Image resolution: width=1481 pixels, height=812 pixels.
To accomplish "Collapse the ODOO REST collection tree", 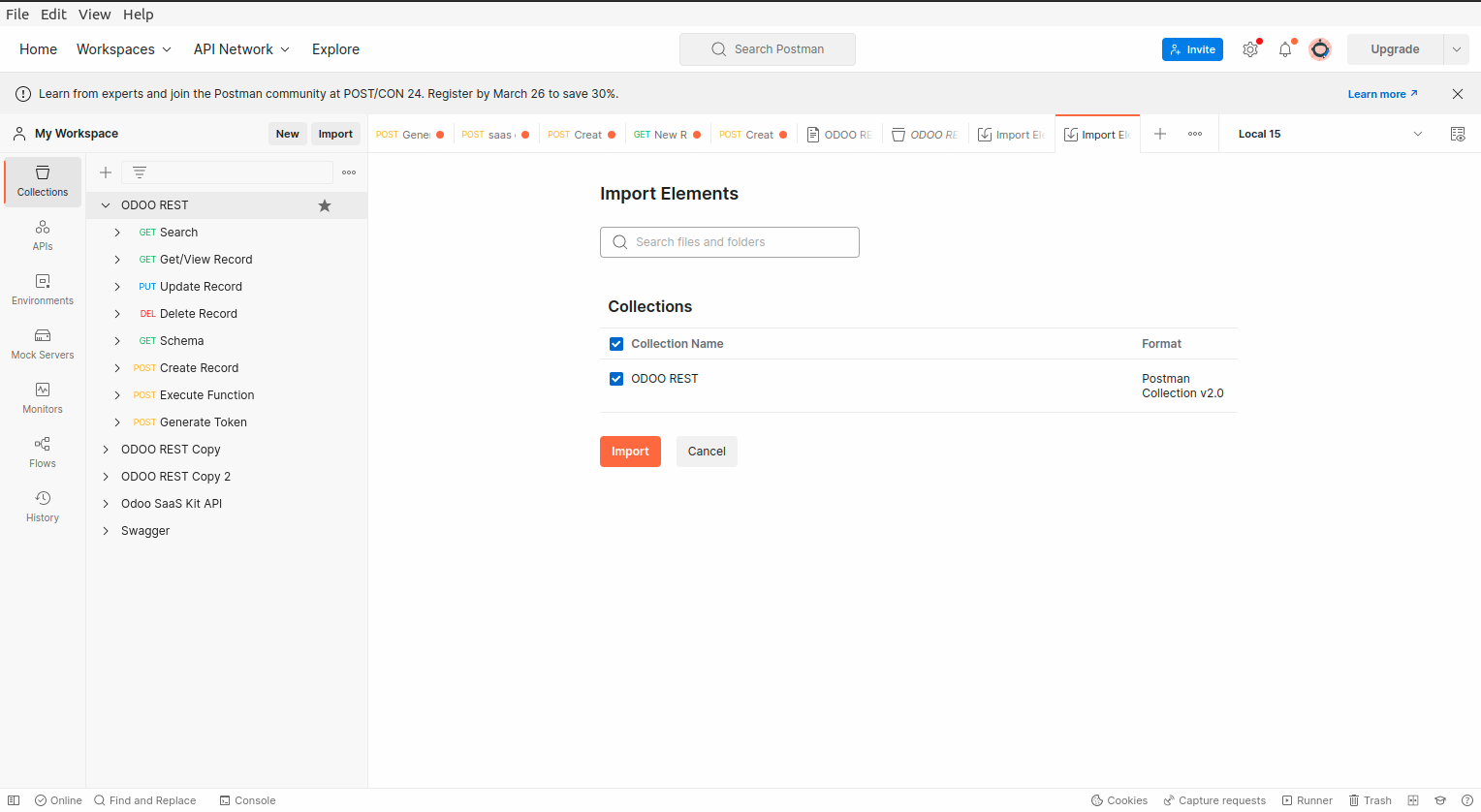I will pos(106,205).
